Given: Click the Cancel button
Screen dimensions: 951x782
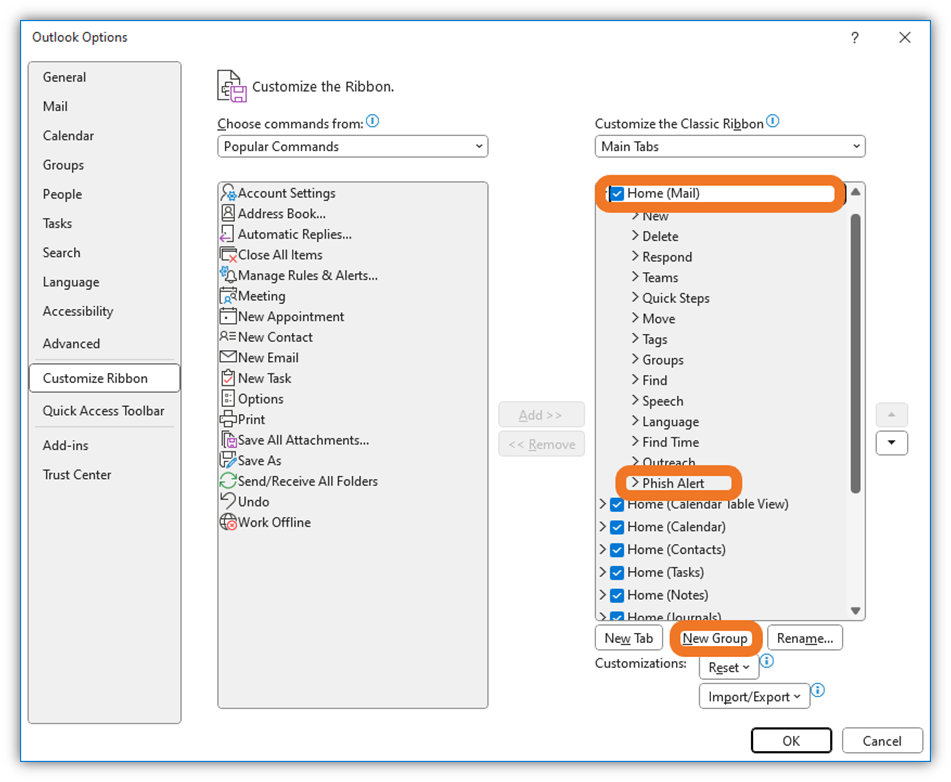Looking at the screenshot, I should coord(882,741).
